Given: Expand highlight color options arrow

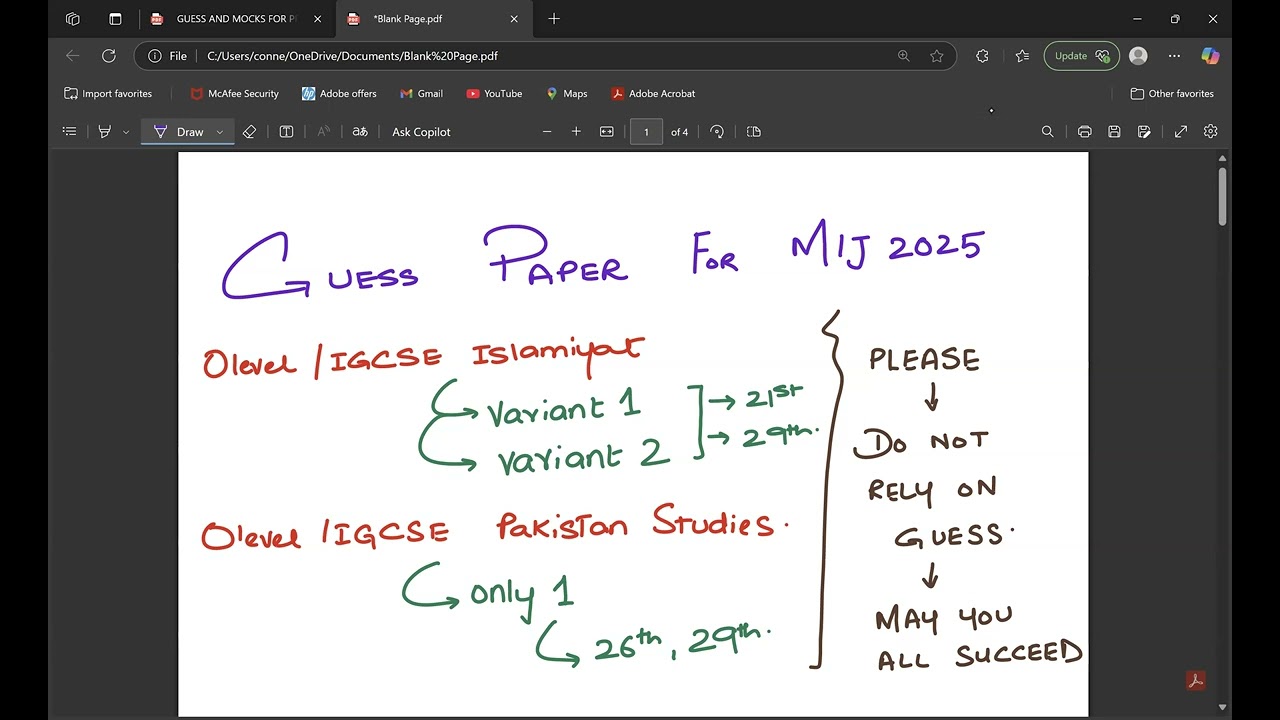Looking at the screenshot, I should point(126,132).
